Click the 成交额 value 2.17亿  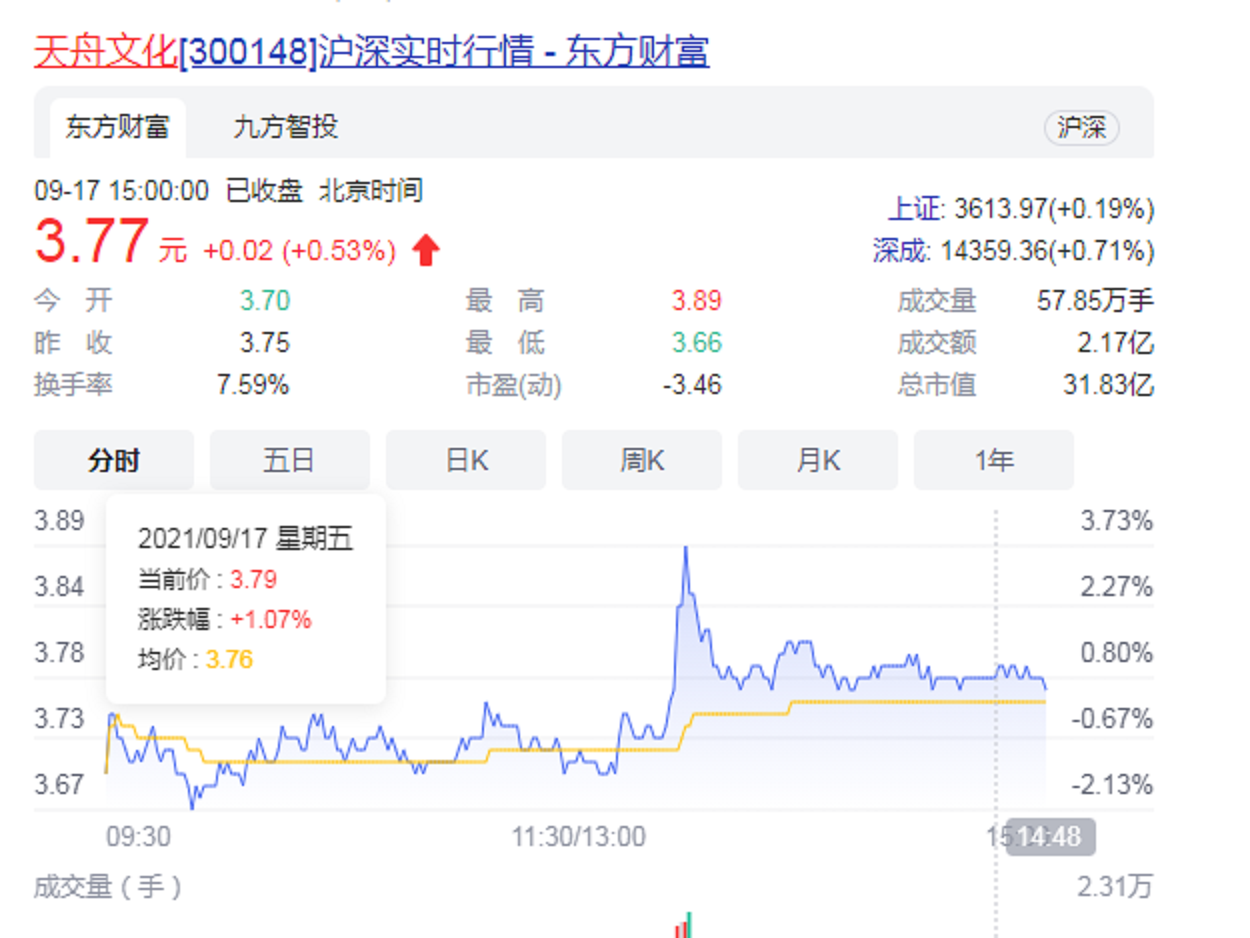tap(1113, 343)
